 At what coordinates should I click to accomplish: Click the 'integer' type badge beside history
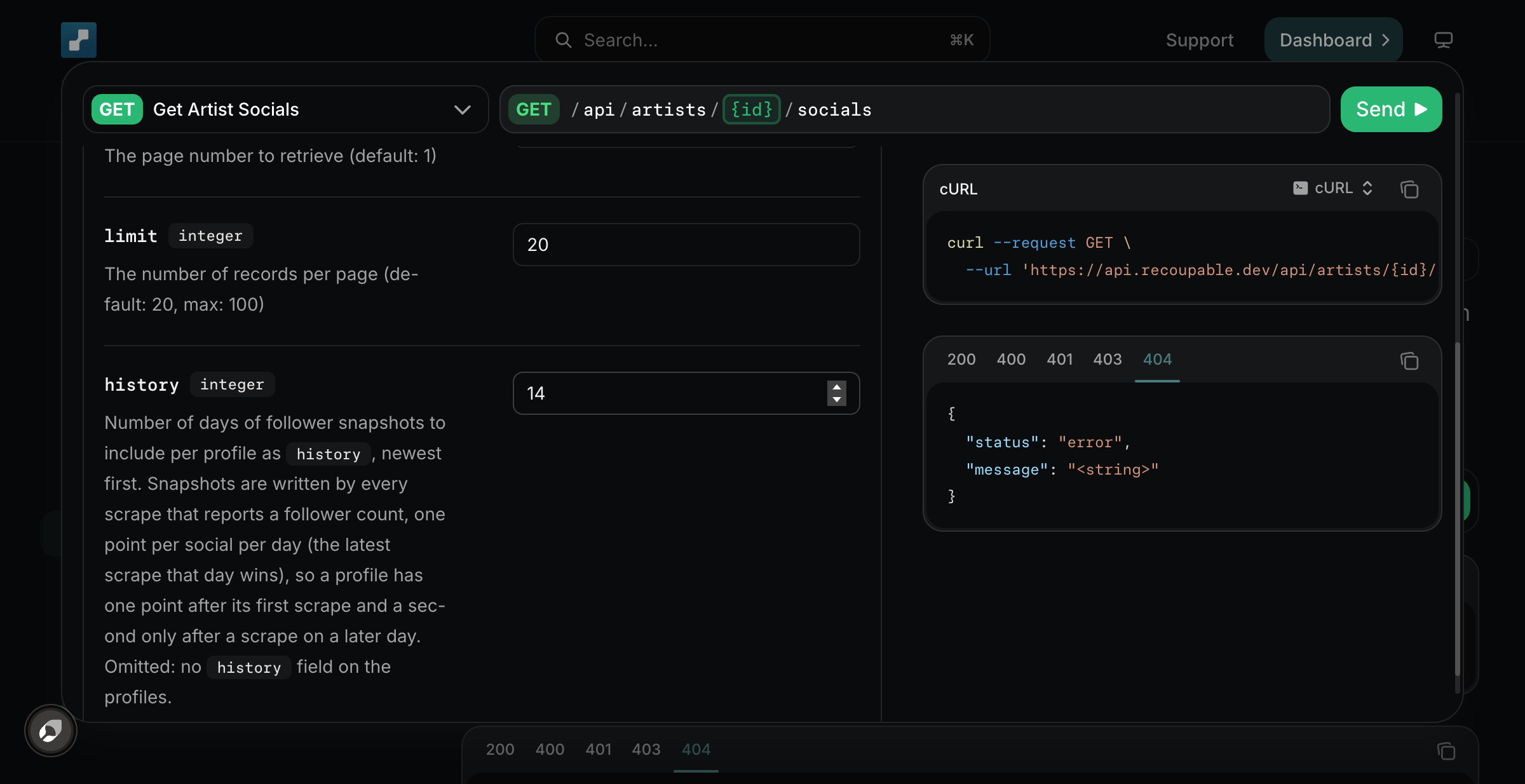coord(232,384)
